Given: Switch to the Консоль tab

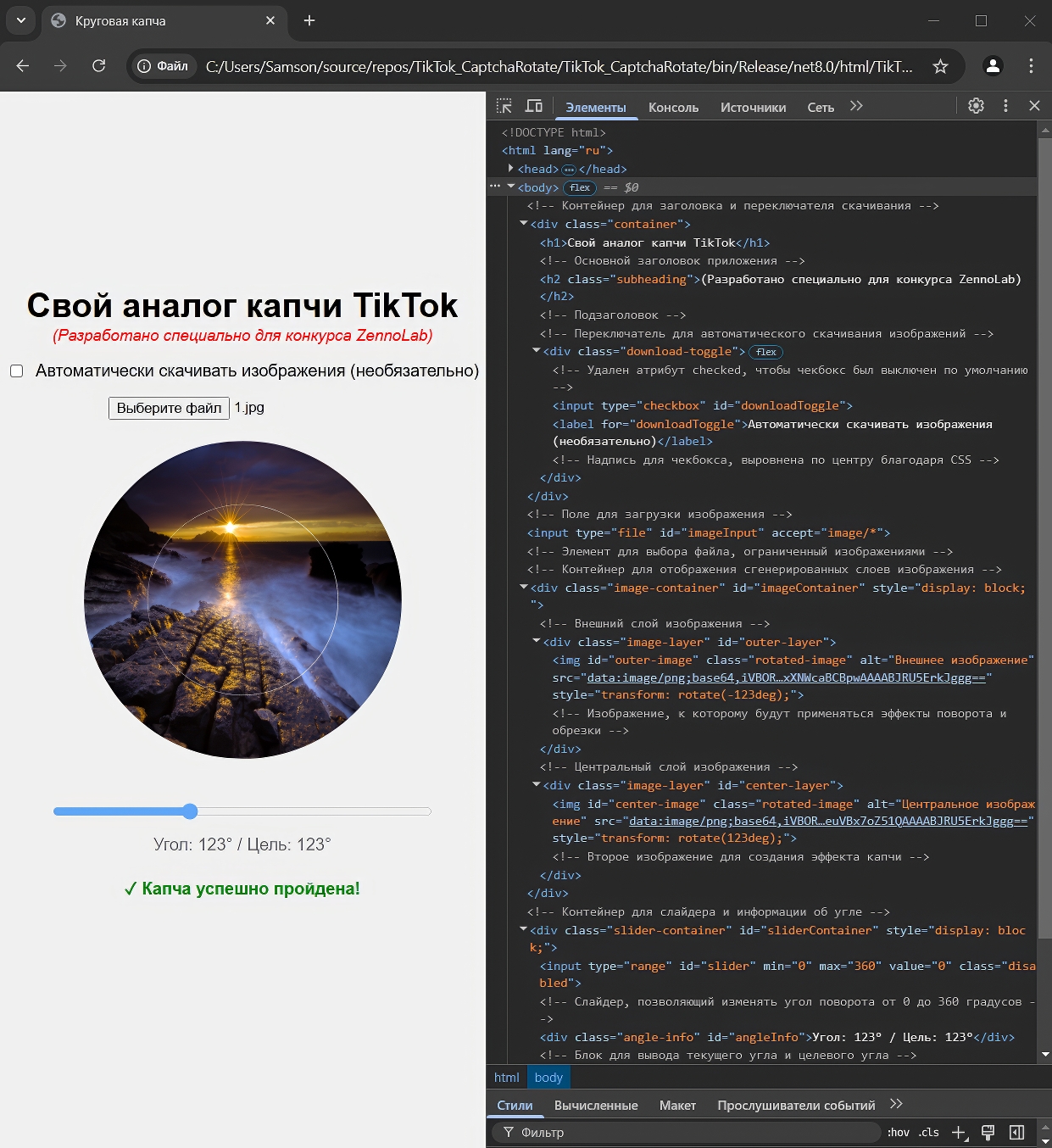Looking at the screenshot, I should [673, 108].
